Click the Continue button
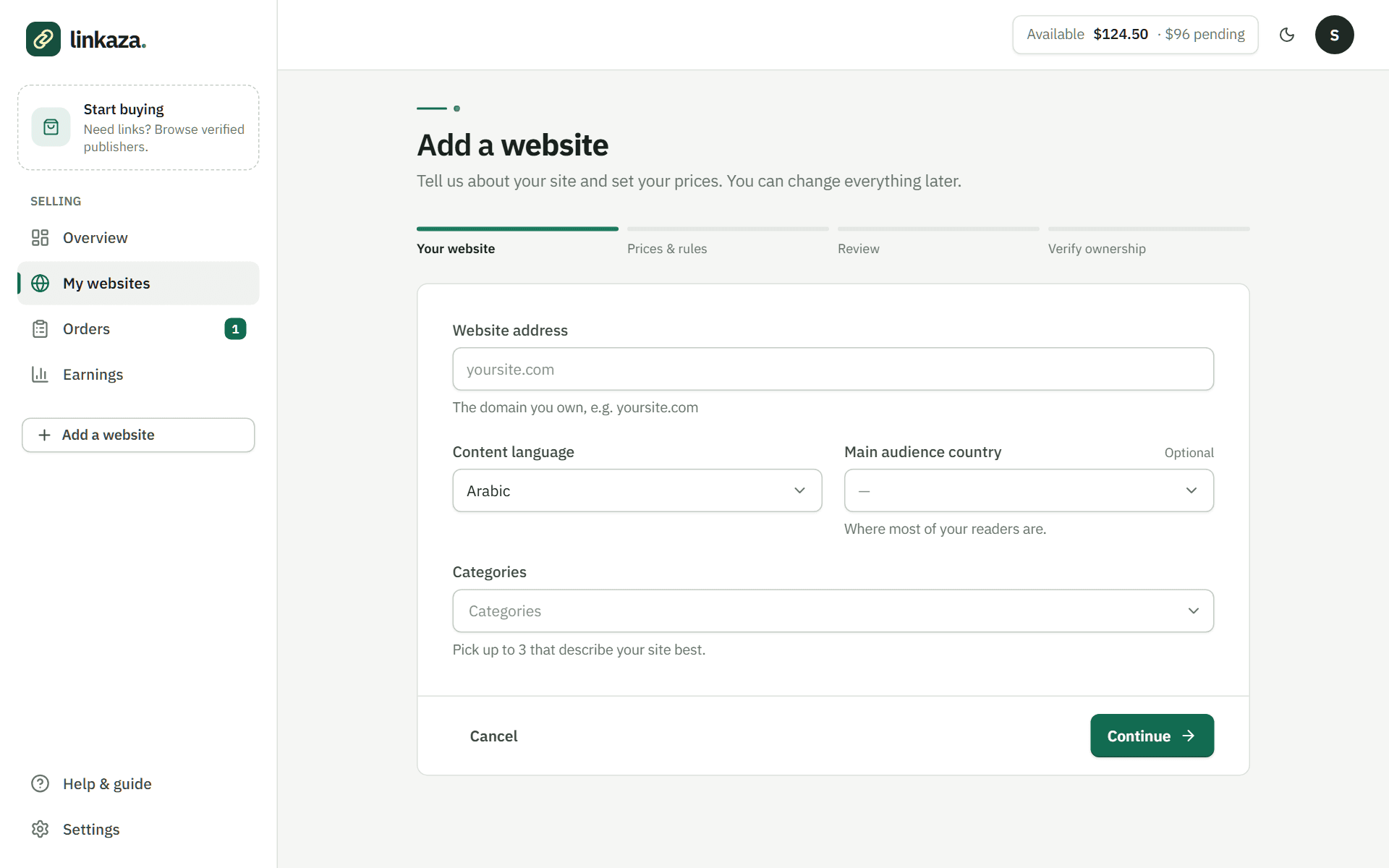This screenshot has height=868, width=1389. [1152, 736]
